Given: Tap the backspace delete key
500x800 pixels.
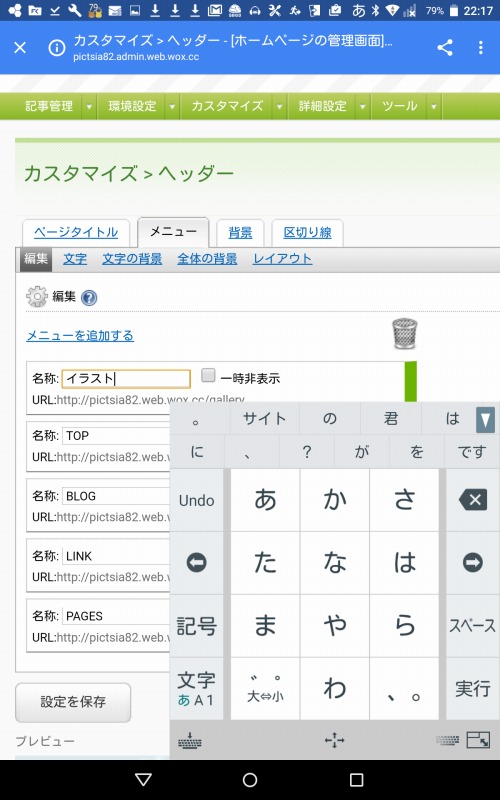Looking at the screenshot, I should pos(472,500).
